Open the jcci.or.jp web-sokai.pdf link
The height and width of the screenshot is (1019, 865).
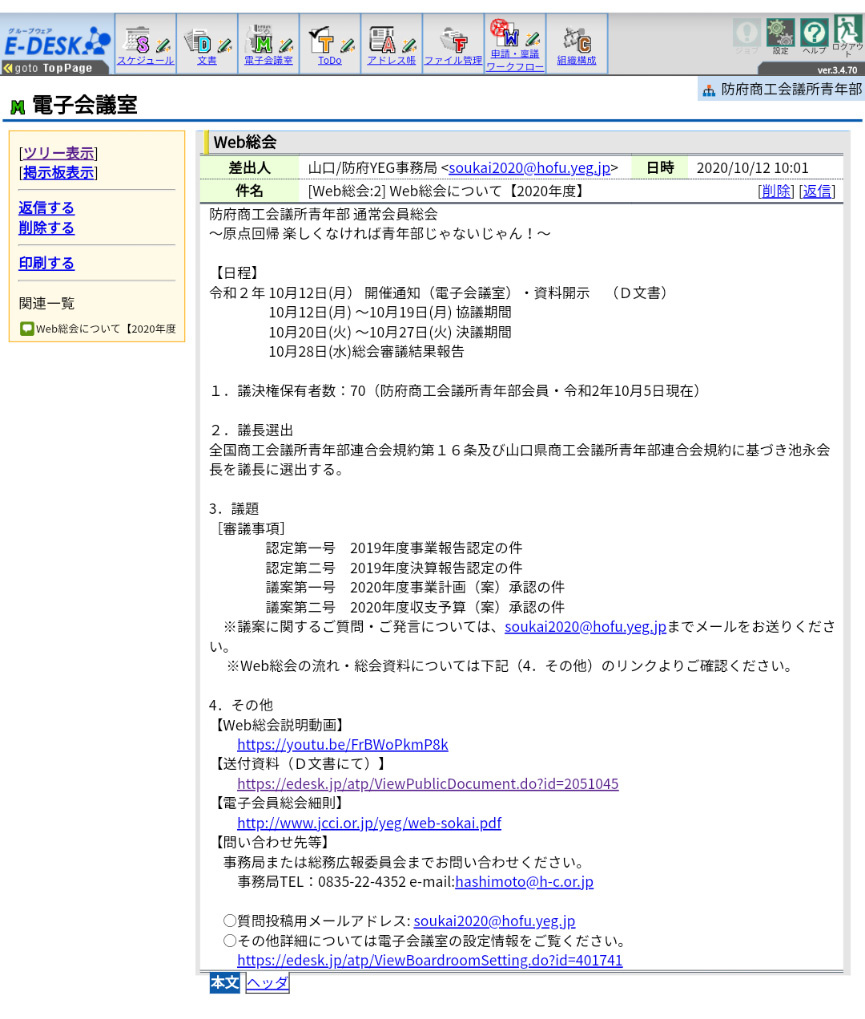coord(369,823)
